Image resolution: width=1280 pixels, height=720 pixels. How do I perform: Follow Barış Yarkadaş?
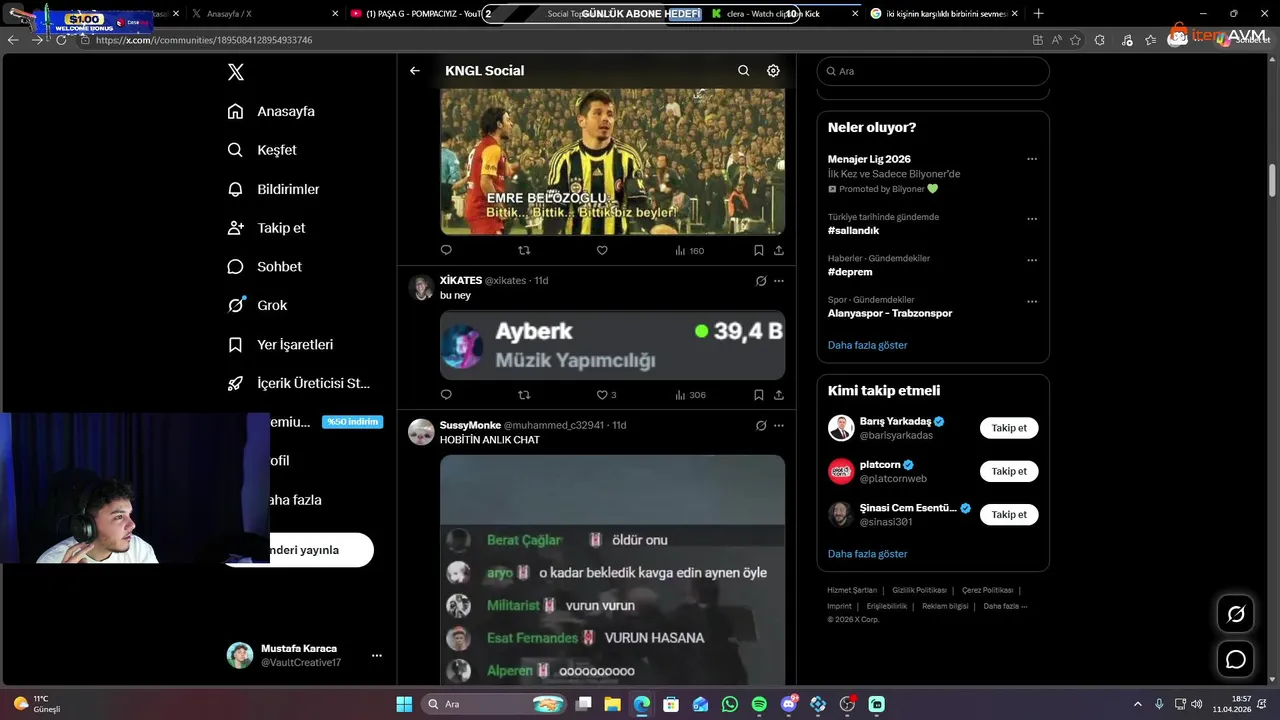1009,428
